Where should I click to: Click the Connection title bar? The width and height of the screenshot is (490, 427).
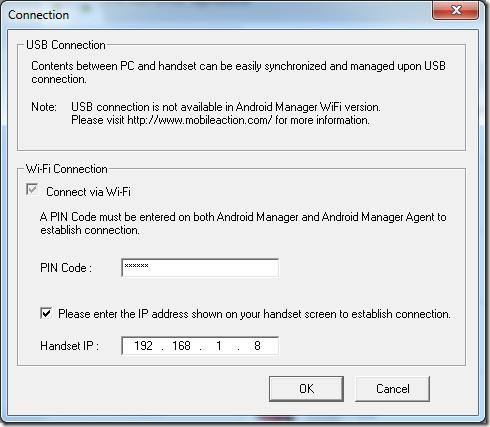[217, 15]
